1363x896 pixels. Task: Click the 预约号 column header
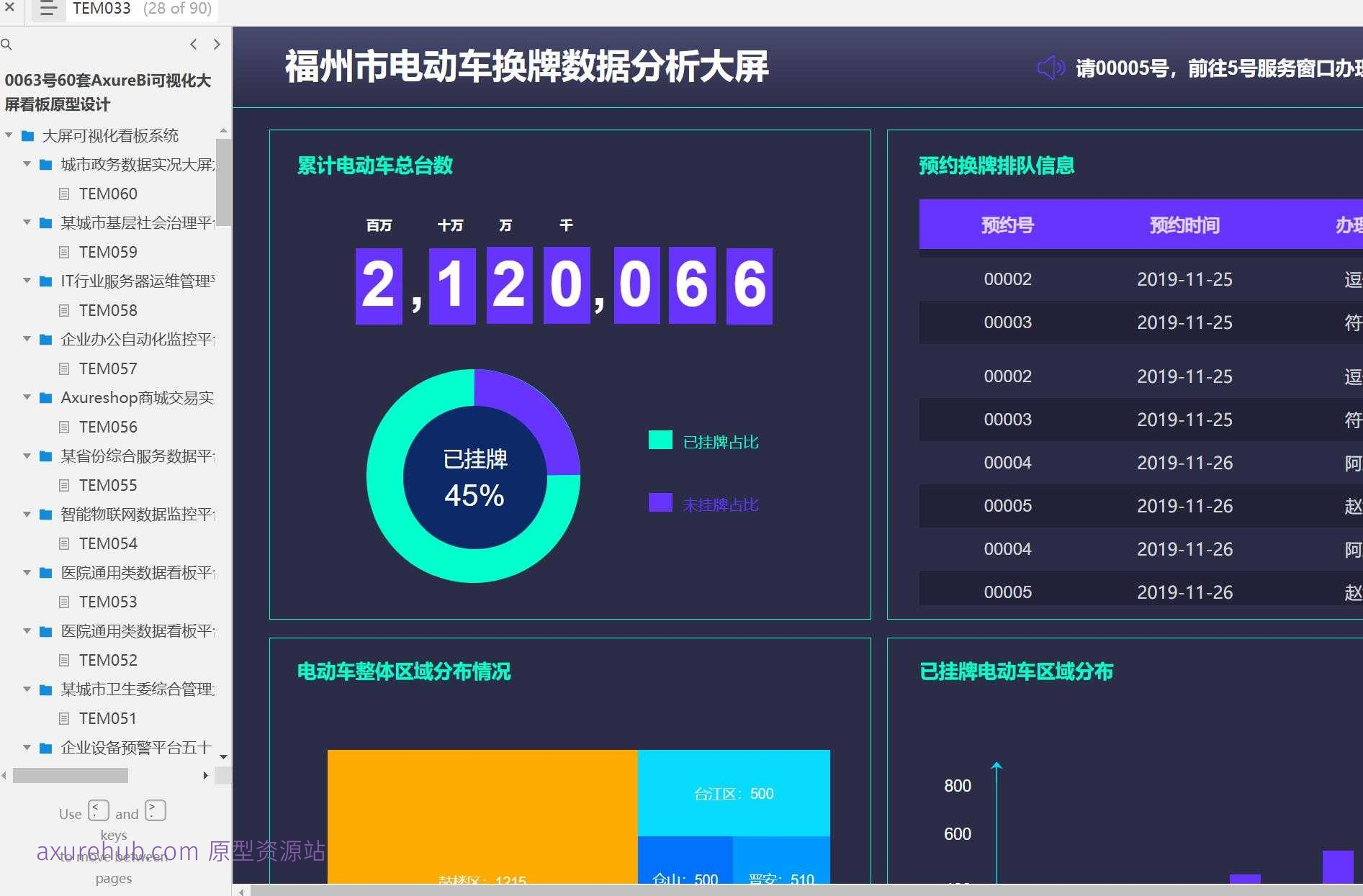click(x=1007, y=225)
